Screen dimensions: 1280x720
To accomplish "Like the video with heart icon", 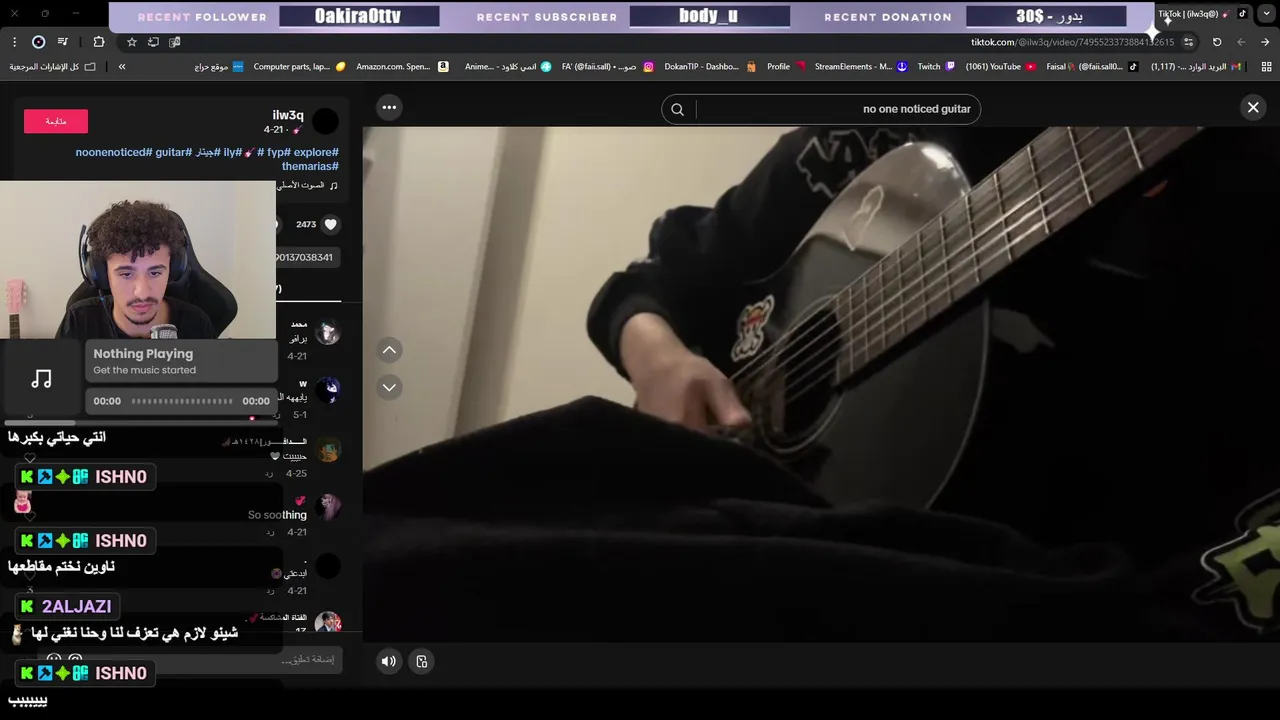I will (x=331, y=225).
